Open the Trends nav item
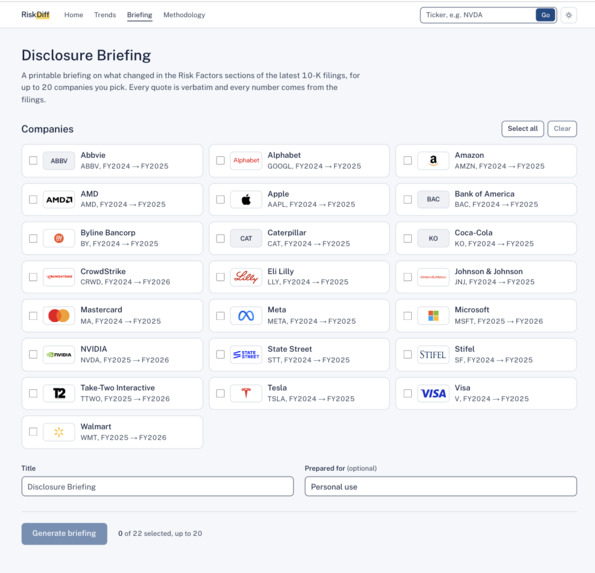The image size is (595, 573). [105, 15]
